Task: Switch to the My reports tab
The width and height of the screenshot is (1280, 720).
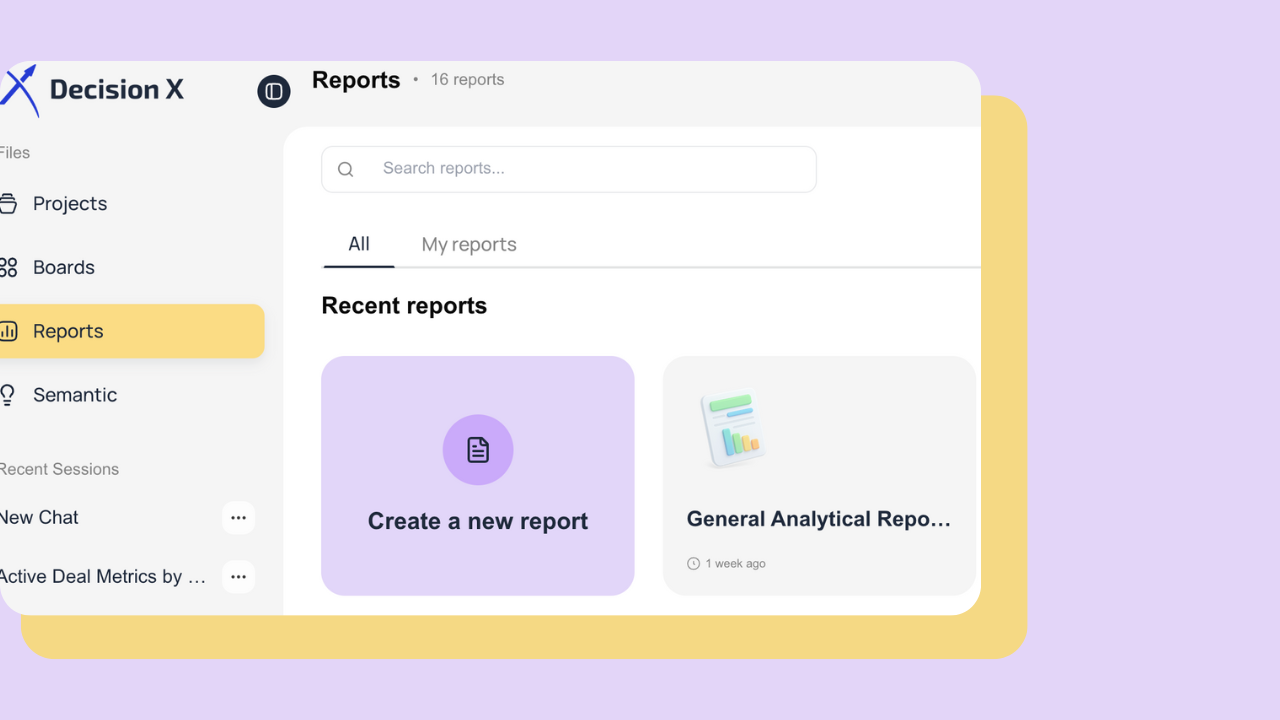Action: click(x=468, y=244)
